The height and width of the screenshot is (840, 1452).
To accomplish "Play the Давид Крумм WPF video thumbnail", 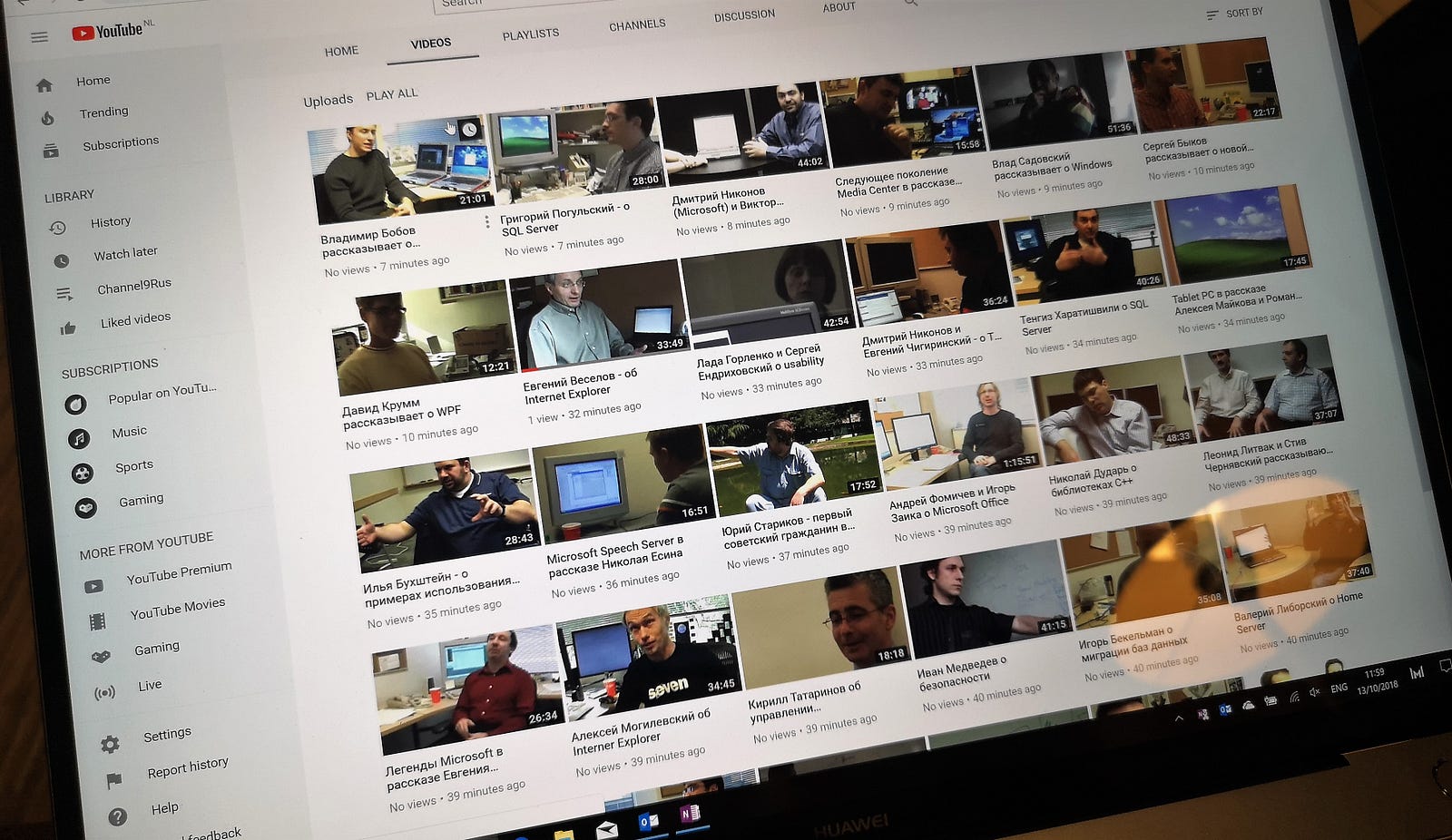I will (x=427, y=339).
